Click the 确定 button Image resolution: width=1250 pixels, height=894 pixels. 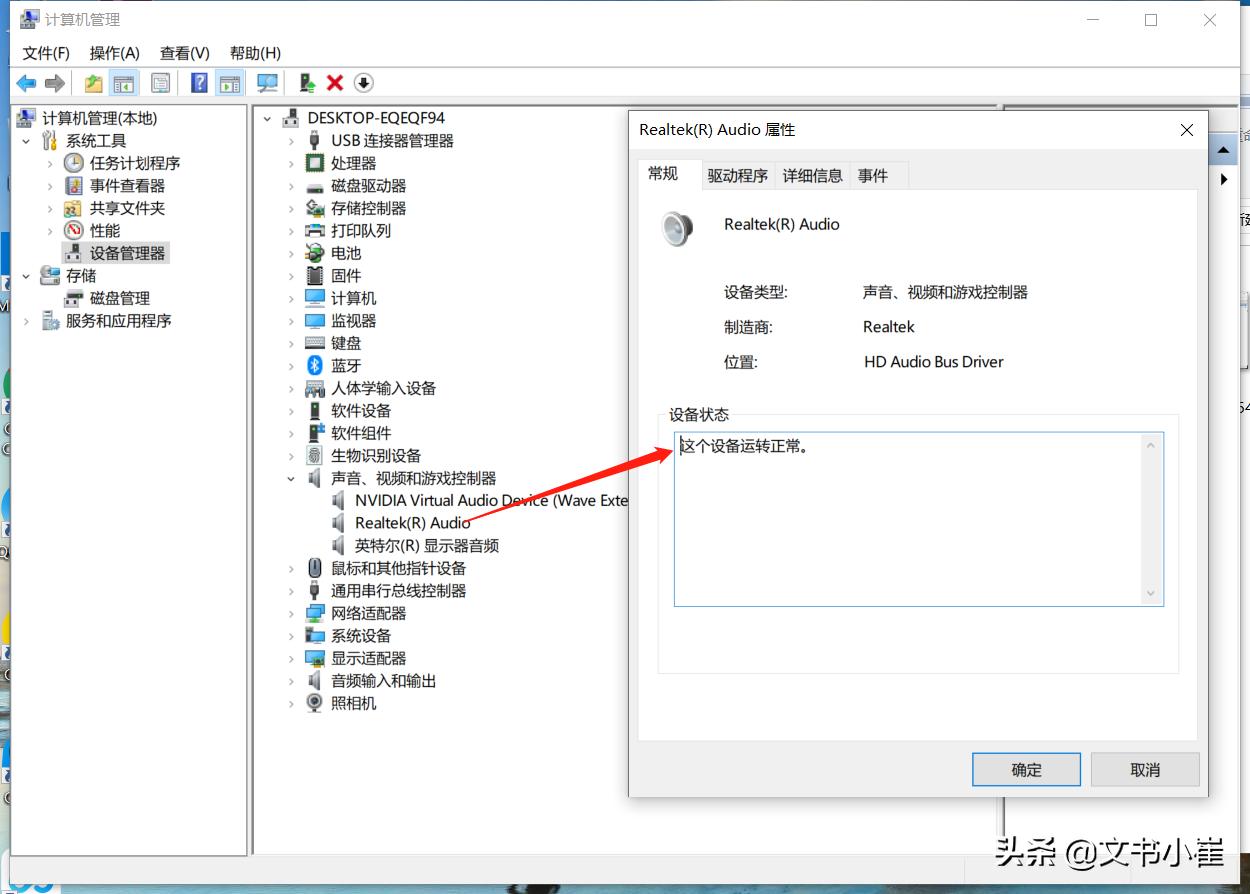coord(1026,769)
